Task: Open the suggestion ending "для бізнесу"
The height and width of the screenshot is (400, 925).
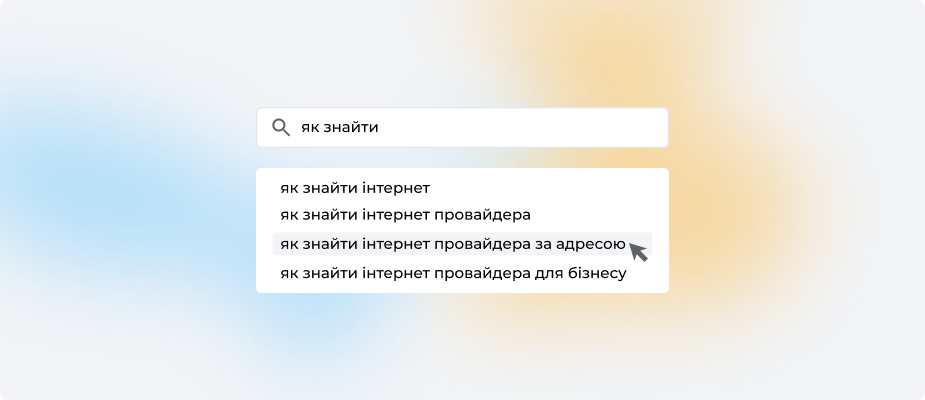Action: click(x=453, y=273)
